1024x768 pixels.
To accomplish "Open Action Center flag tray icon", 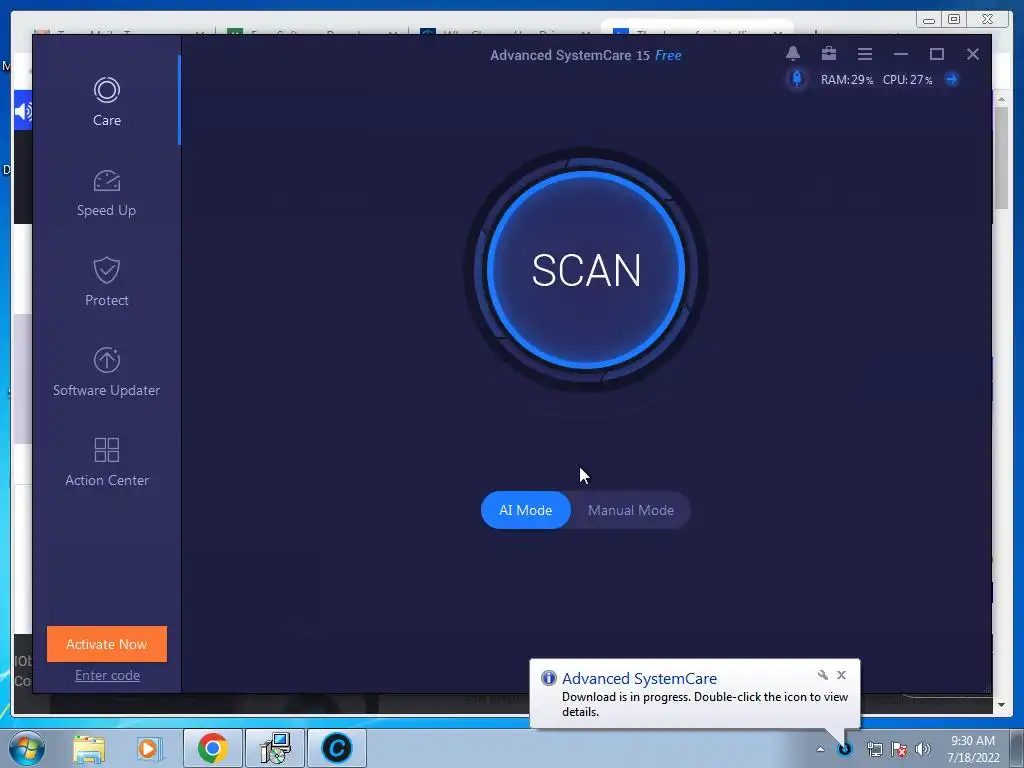I will (899, 749).
